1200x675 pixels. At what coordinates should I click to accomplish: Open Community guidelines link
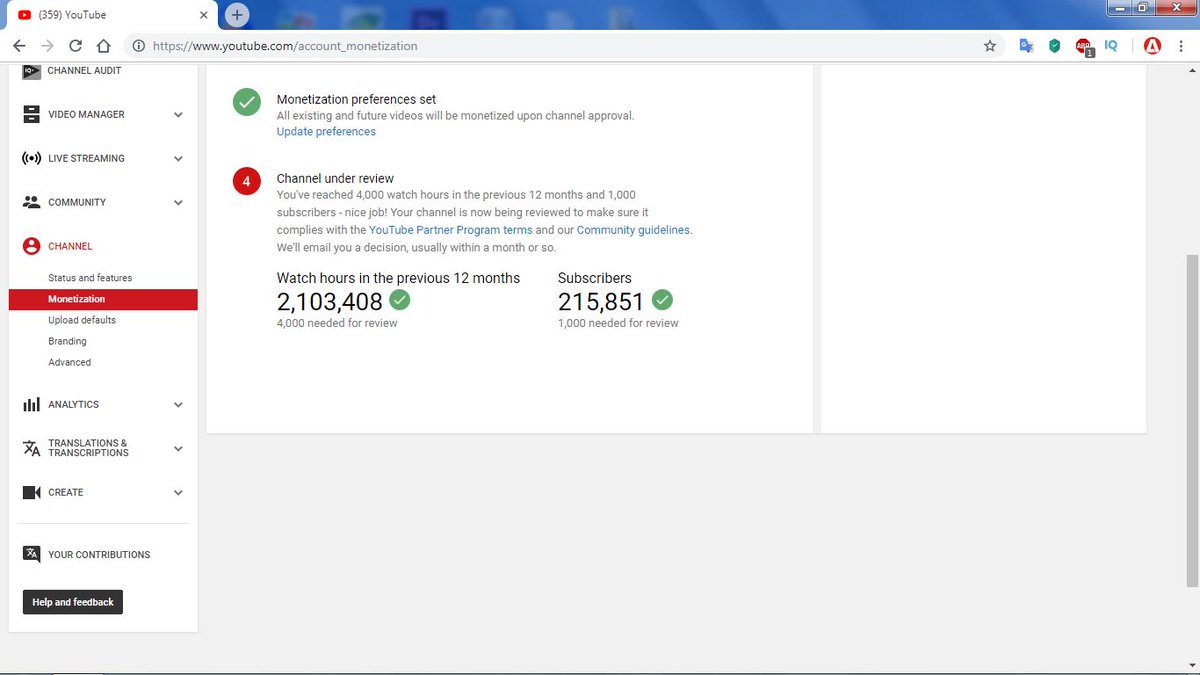634,229
